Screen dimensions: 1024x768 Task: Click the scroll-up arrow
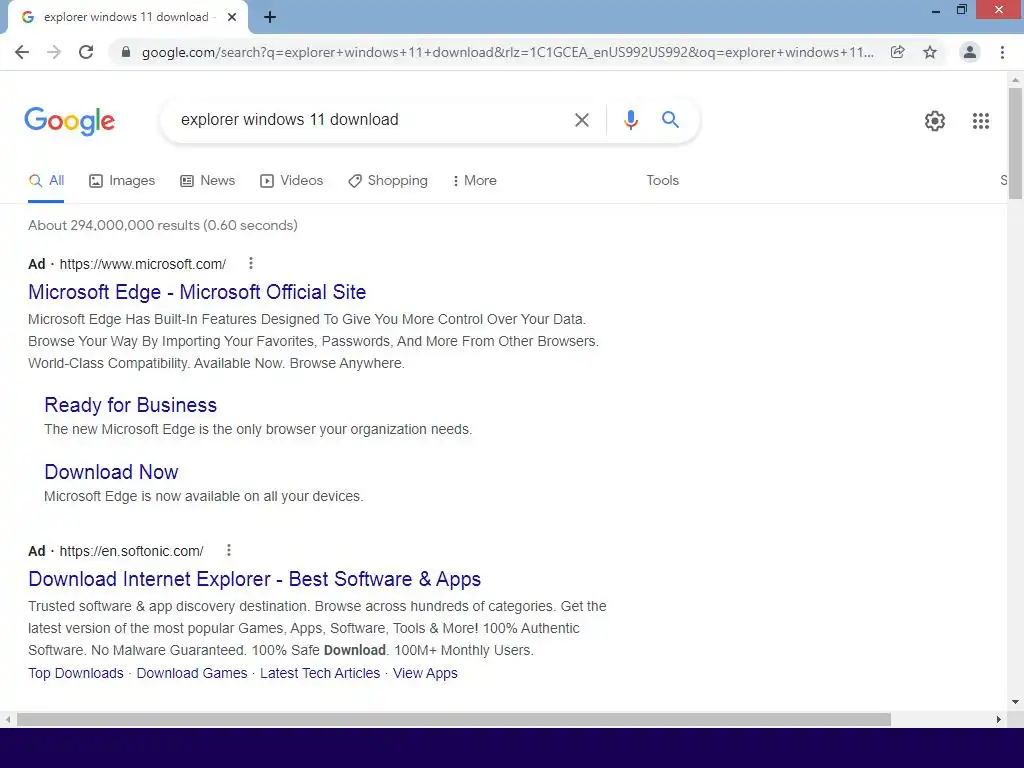(x=1015, y=80)
